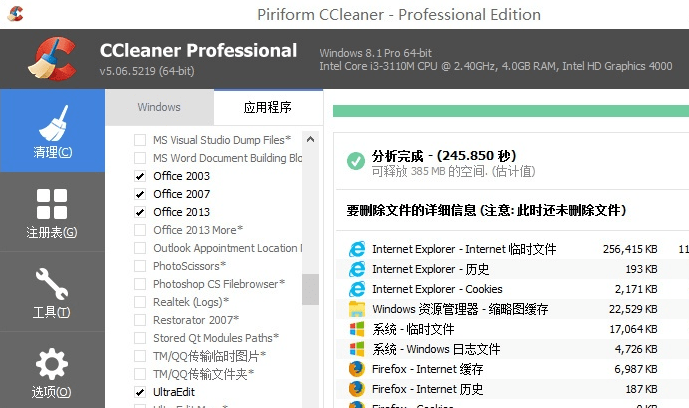Enable Stored Qt Modules Paths checkbox
The width and height of the screenshot is (689, 408).
point(140,338)
